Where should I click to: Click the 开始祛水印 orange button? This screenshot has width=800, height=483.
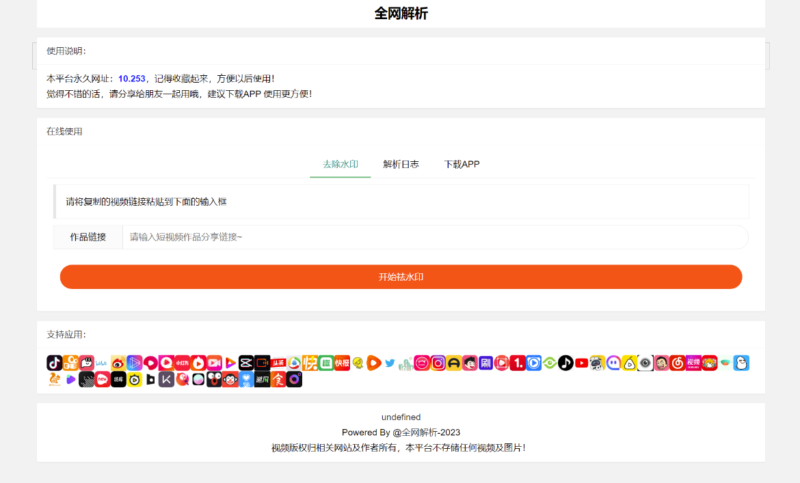coord(401,277)
